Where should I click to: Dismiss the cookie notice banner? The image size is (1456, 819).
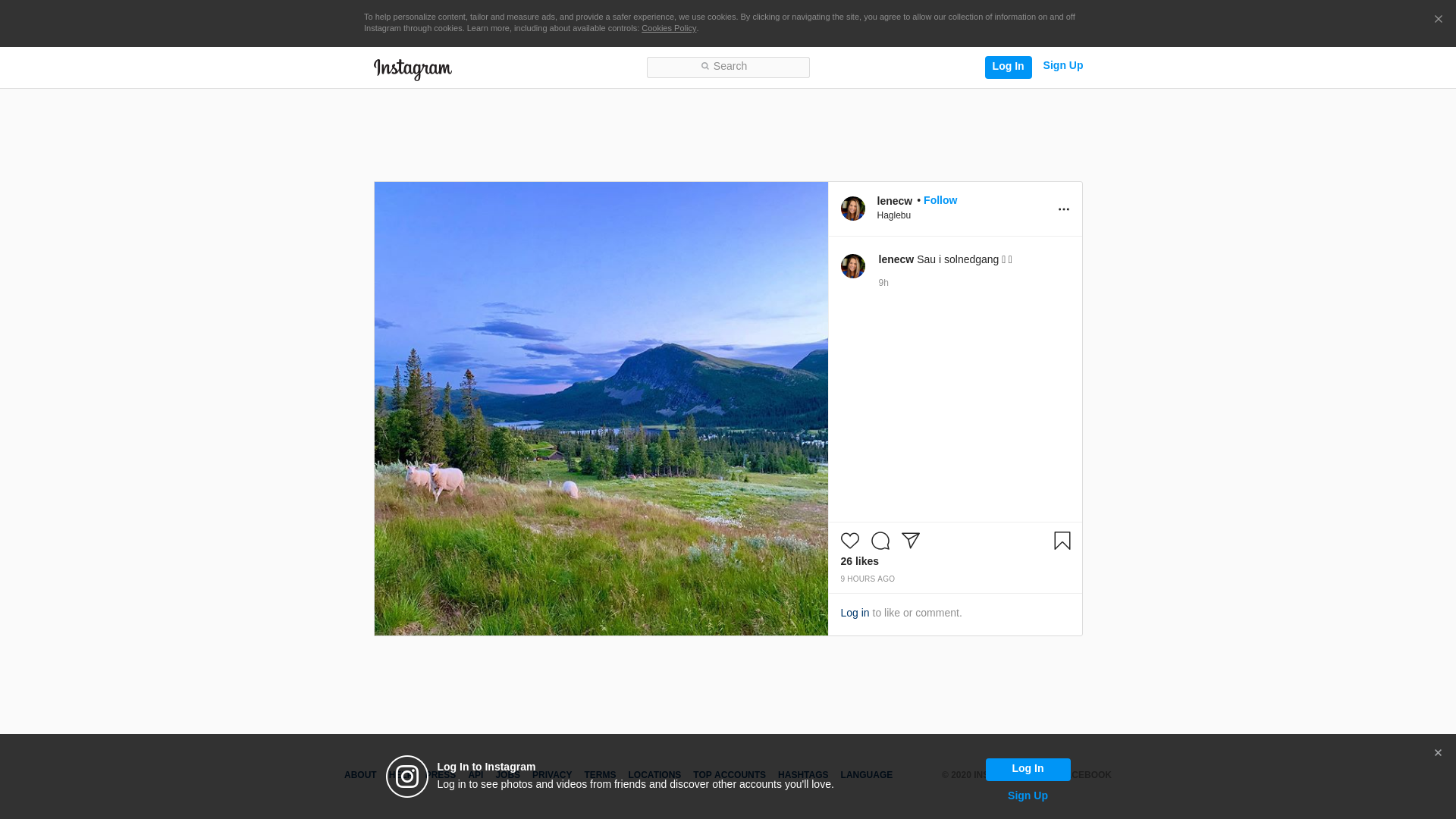pos(1438,20)
